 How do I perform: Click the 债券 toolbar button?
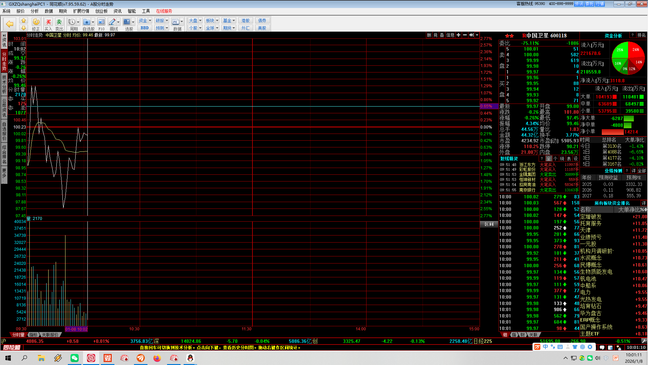(x=262, y=21)
